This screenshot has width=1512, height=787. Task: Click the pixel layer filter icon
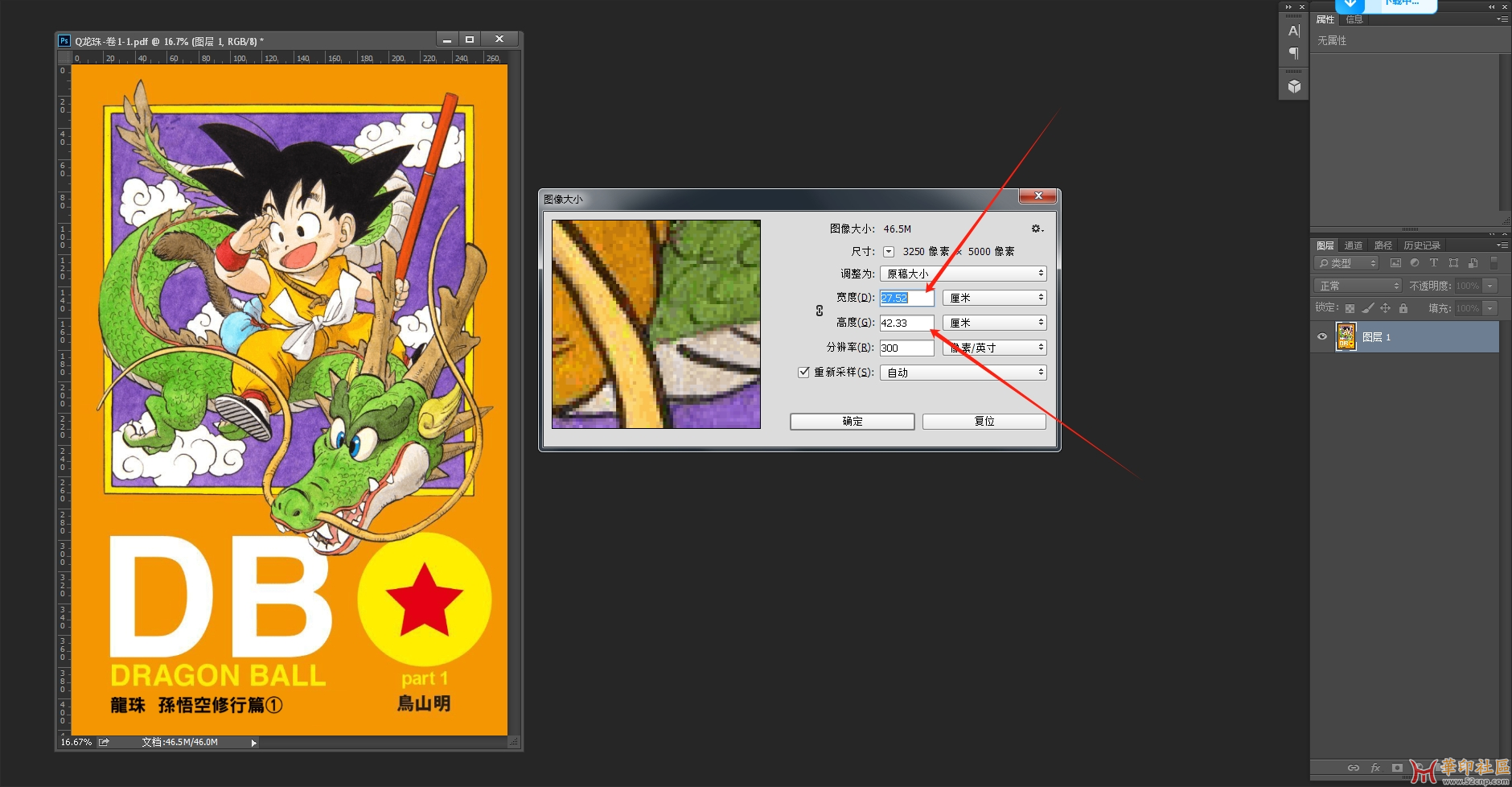pos(1395,263)
